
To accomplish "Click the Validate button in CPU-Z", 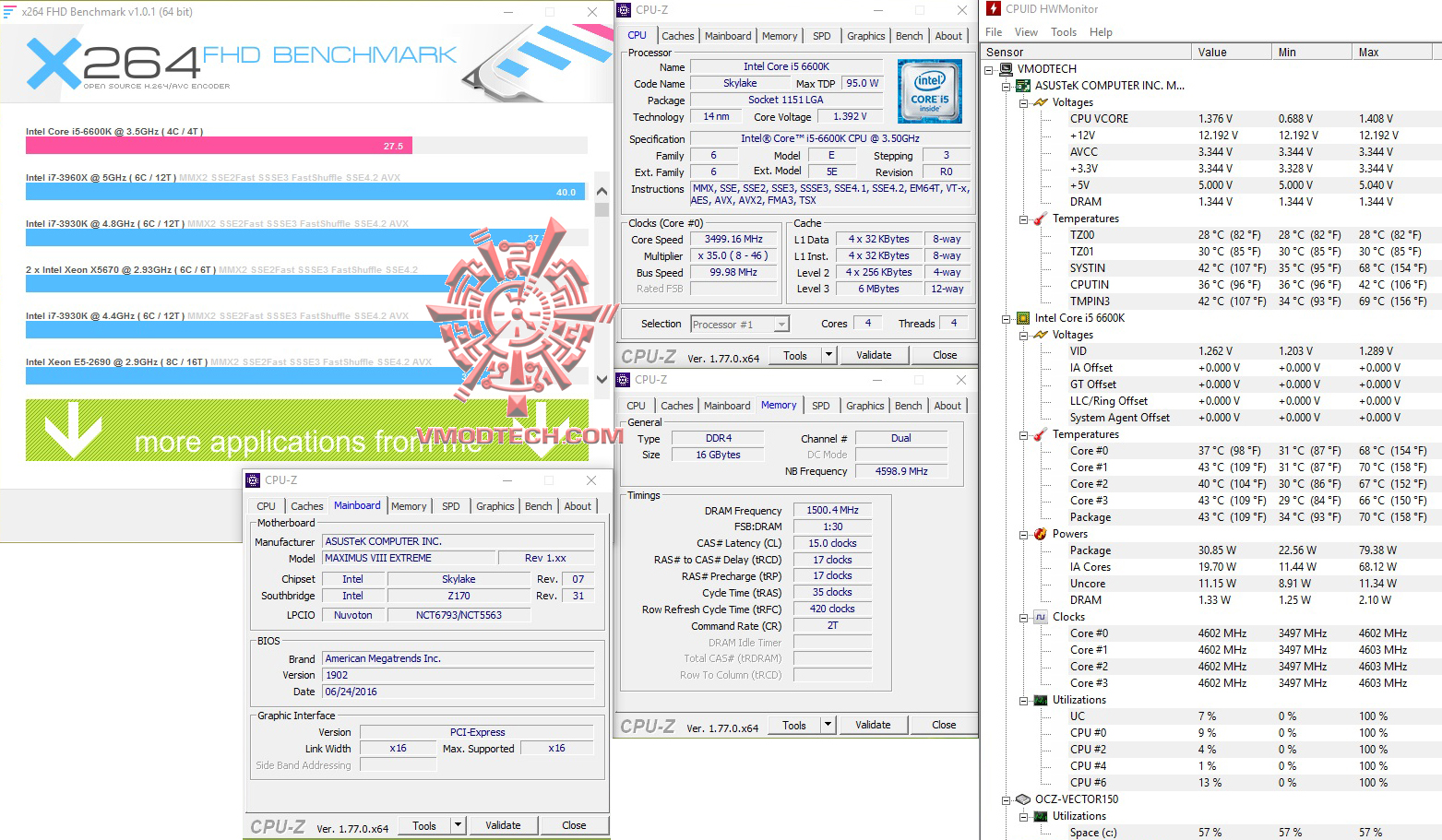I will tap(873, 354).
